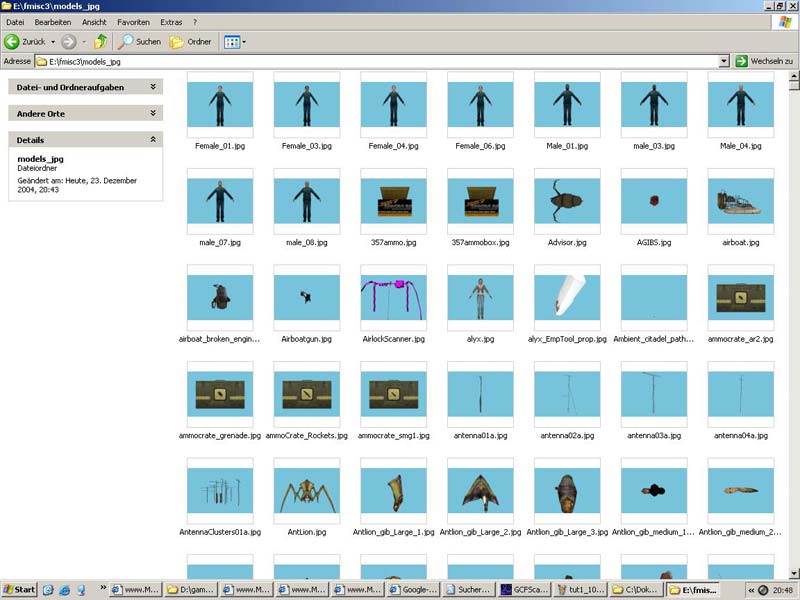Open the Windows Start menu

coord(19,590)
